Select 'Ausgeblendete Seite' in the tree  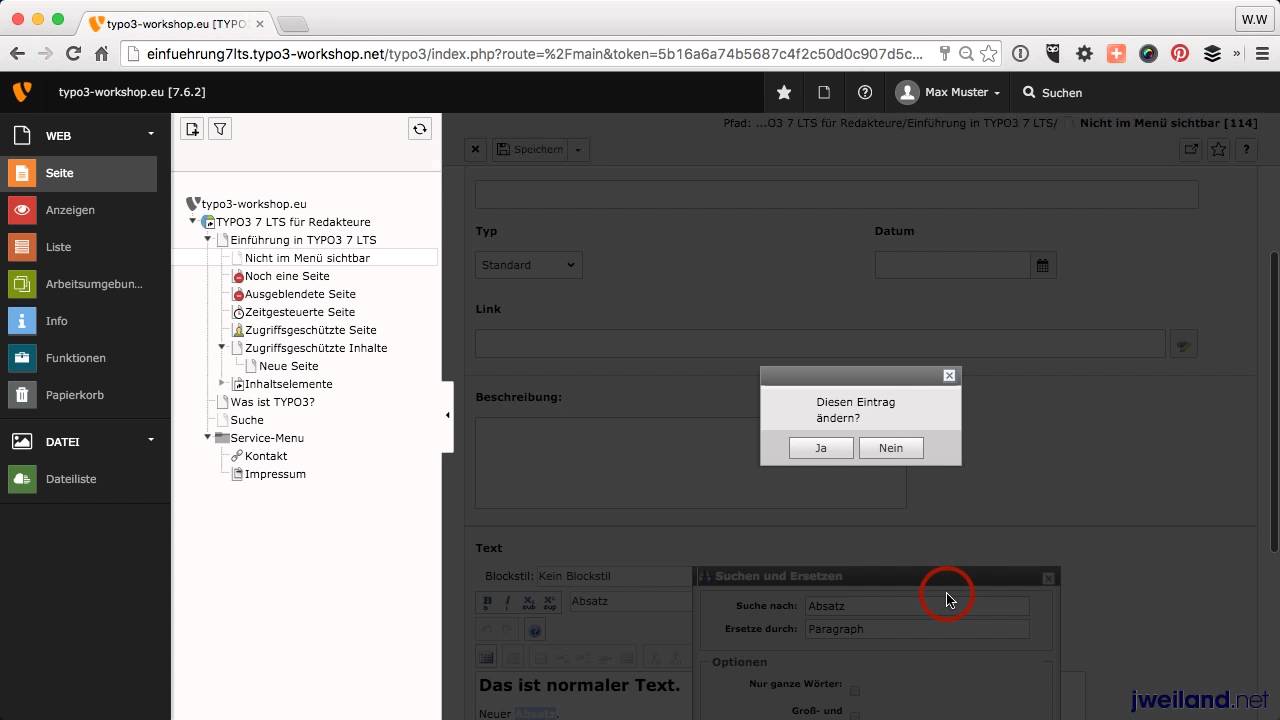[x=300, y=294]
